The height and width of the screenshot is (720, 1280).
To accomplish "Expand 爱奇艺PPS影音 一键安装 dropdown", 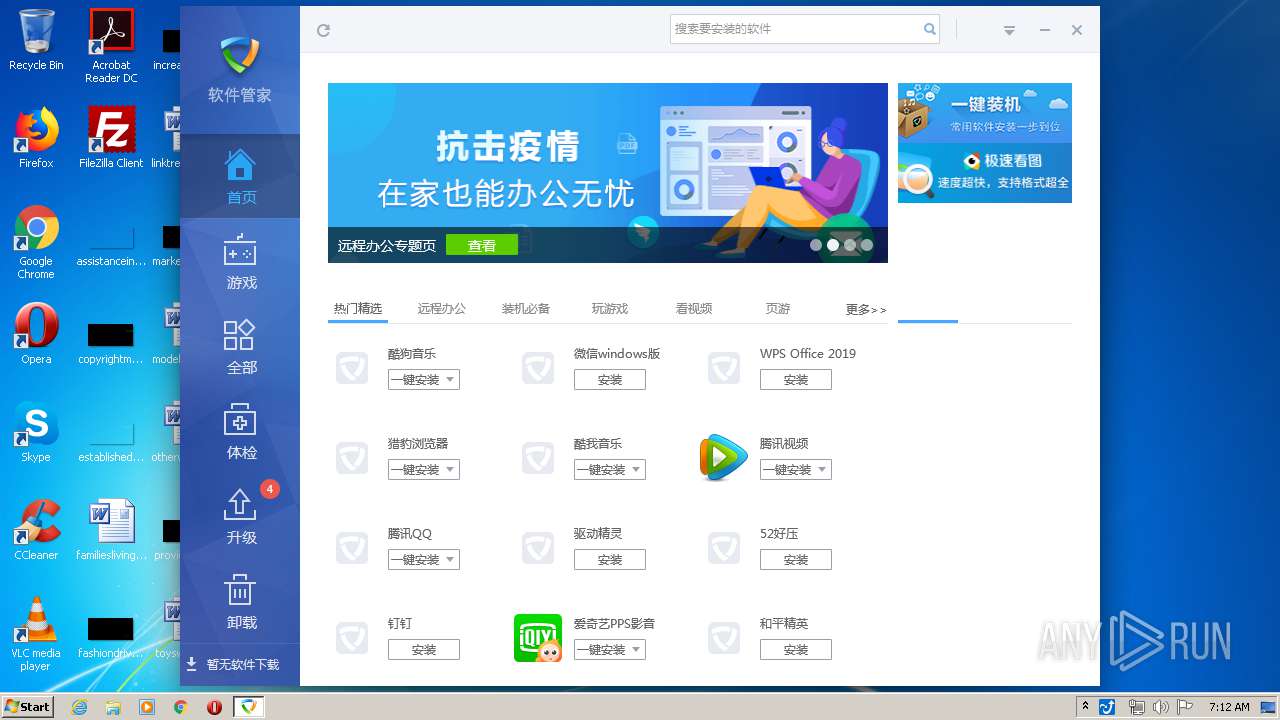I will [x=637, y=650].
